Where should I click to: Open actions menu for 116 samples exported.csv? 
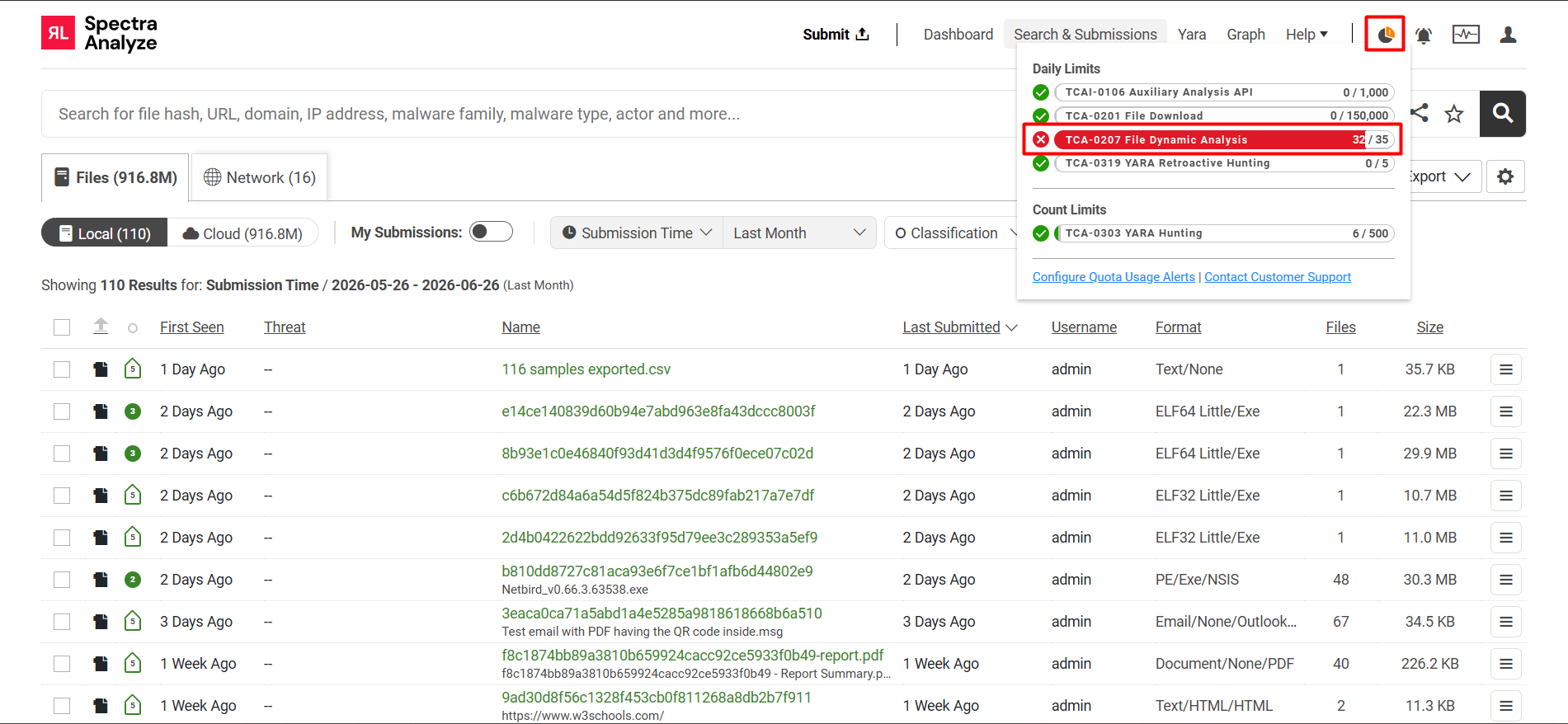click(1506, 369)
